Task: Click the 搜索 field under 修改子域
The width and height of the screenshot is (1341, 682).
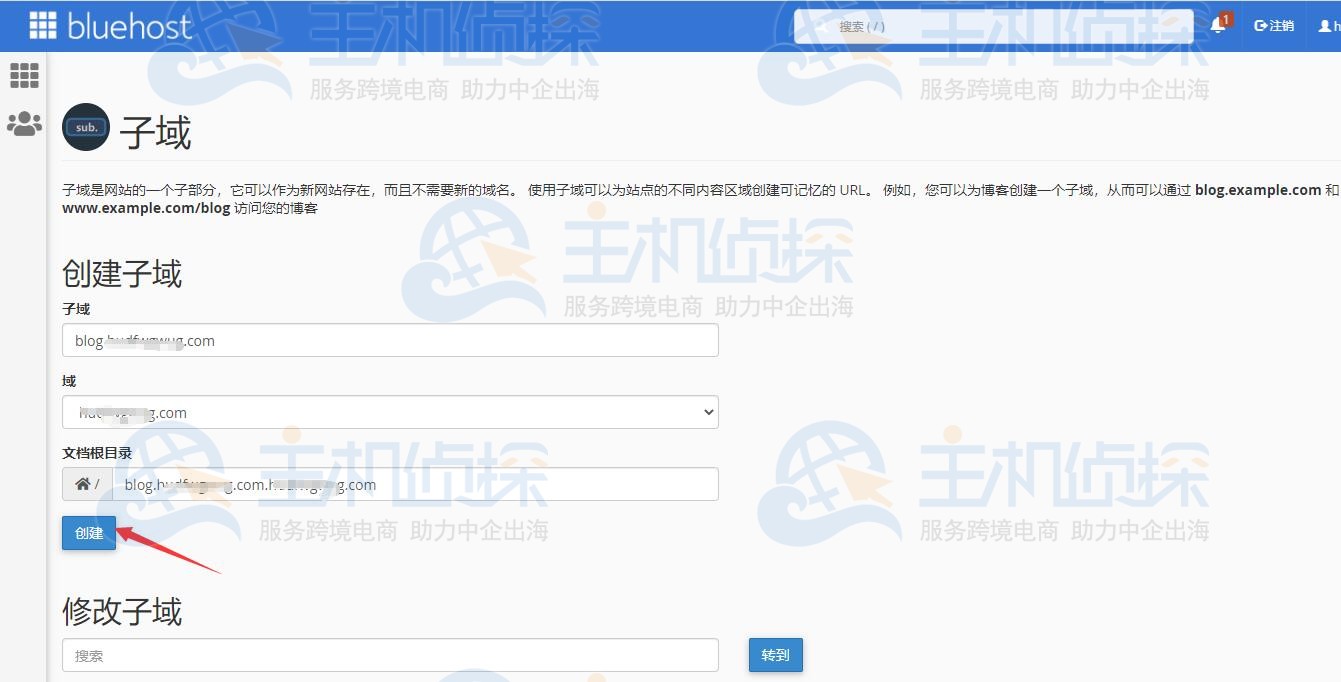Action: [390, 655]
